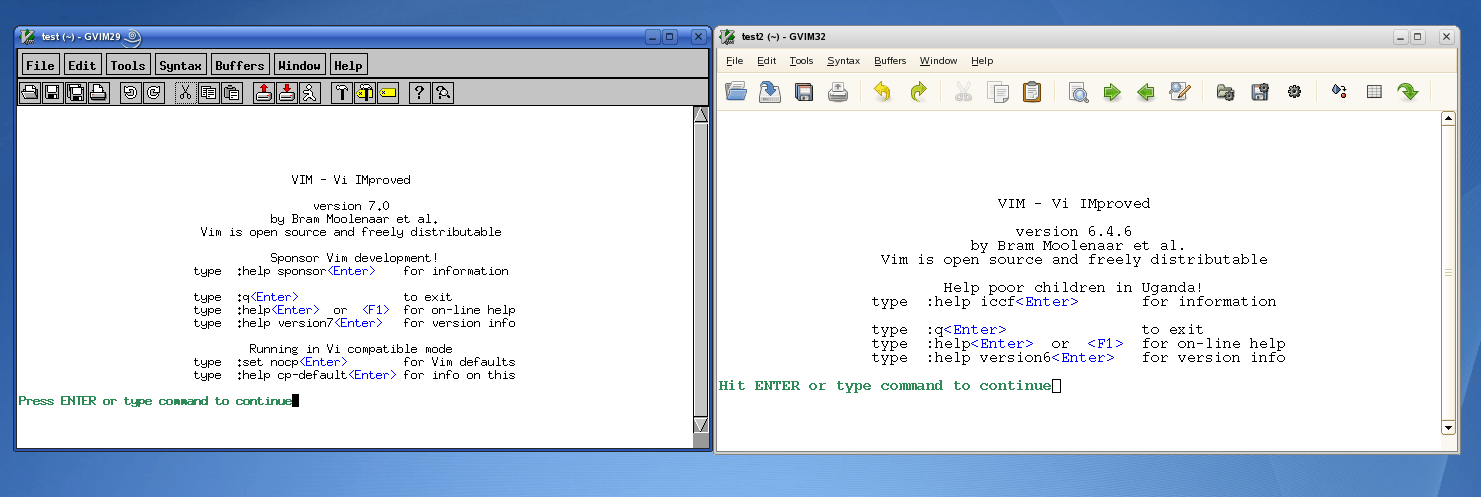Jump to tag with GVIM32 curved green arrow
The width and height of the screenshot is (1481, 497).
[1408, 92]
